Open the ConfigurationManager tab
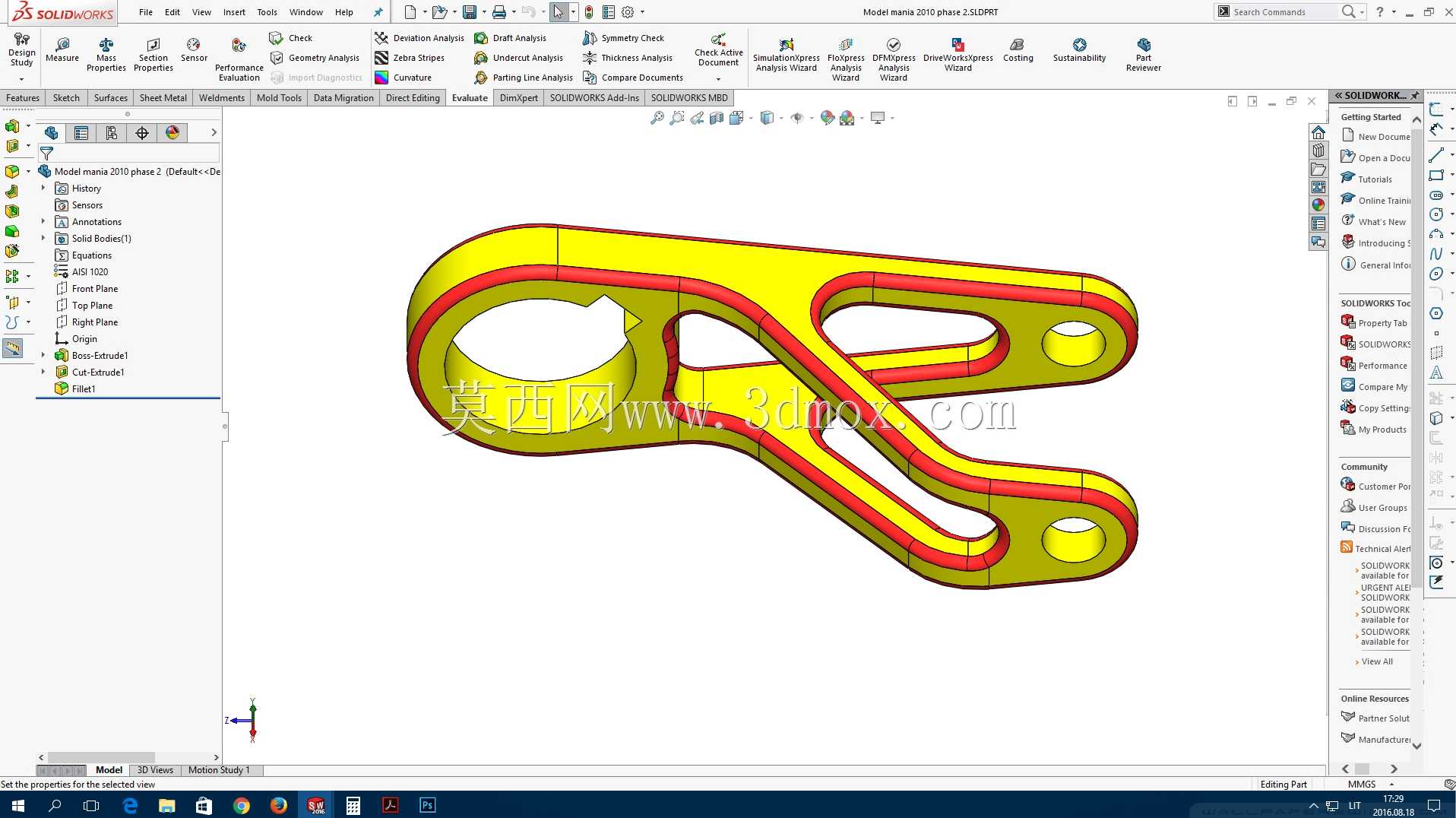The height and width of the screenshot is (818, 1456). (112, 133)
